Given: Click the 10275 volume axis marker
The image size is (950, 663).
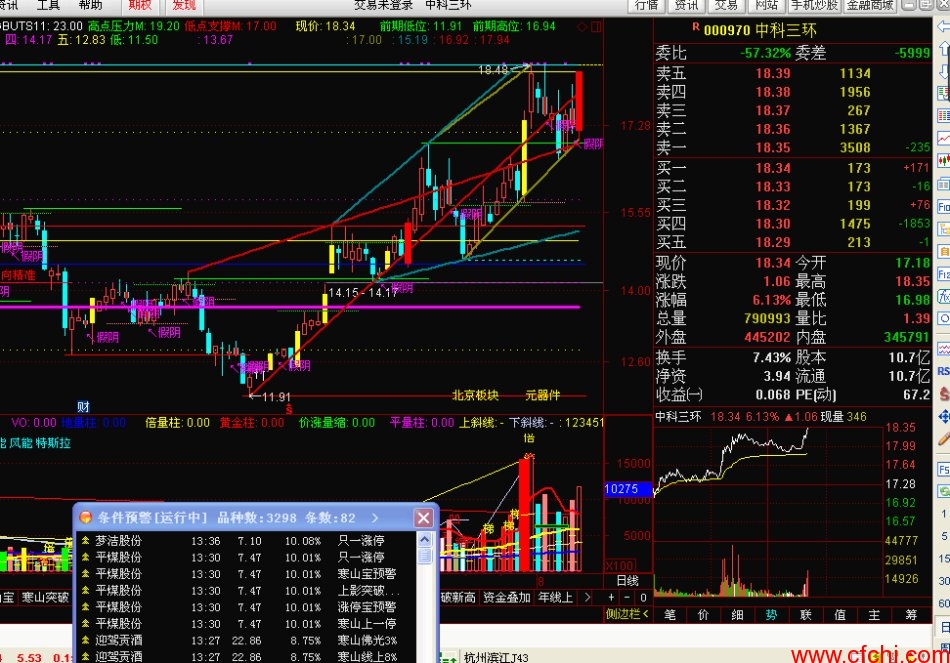Looking at the screenshot, I should coord(627,488).
